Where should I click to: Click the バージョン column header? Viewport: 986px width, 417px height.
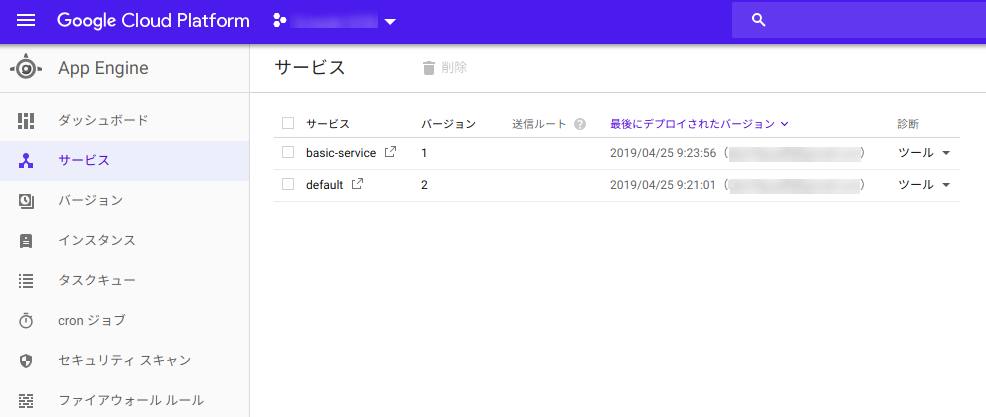[x=448, y=124]
